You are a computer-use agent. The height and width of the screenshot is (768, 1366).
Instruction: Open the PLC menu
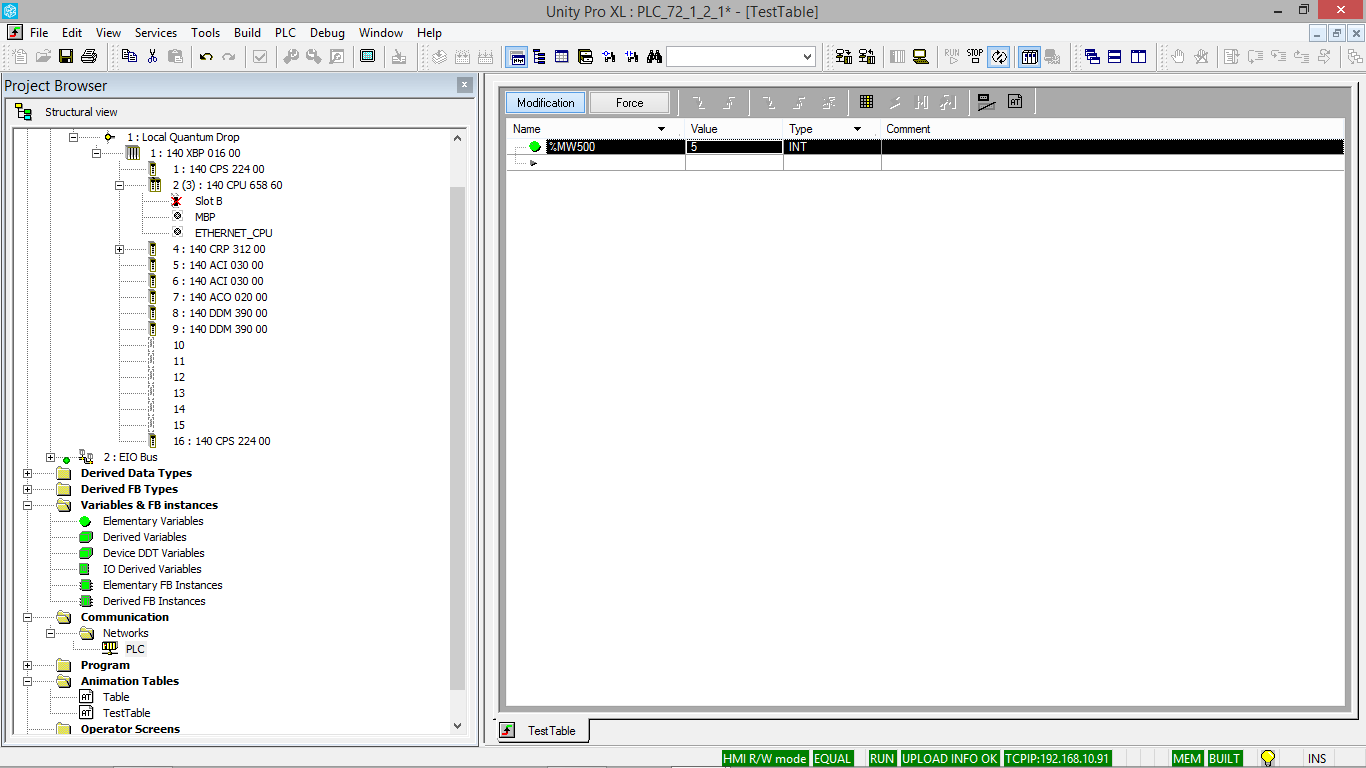click(285, 33)
